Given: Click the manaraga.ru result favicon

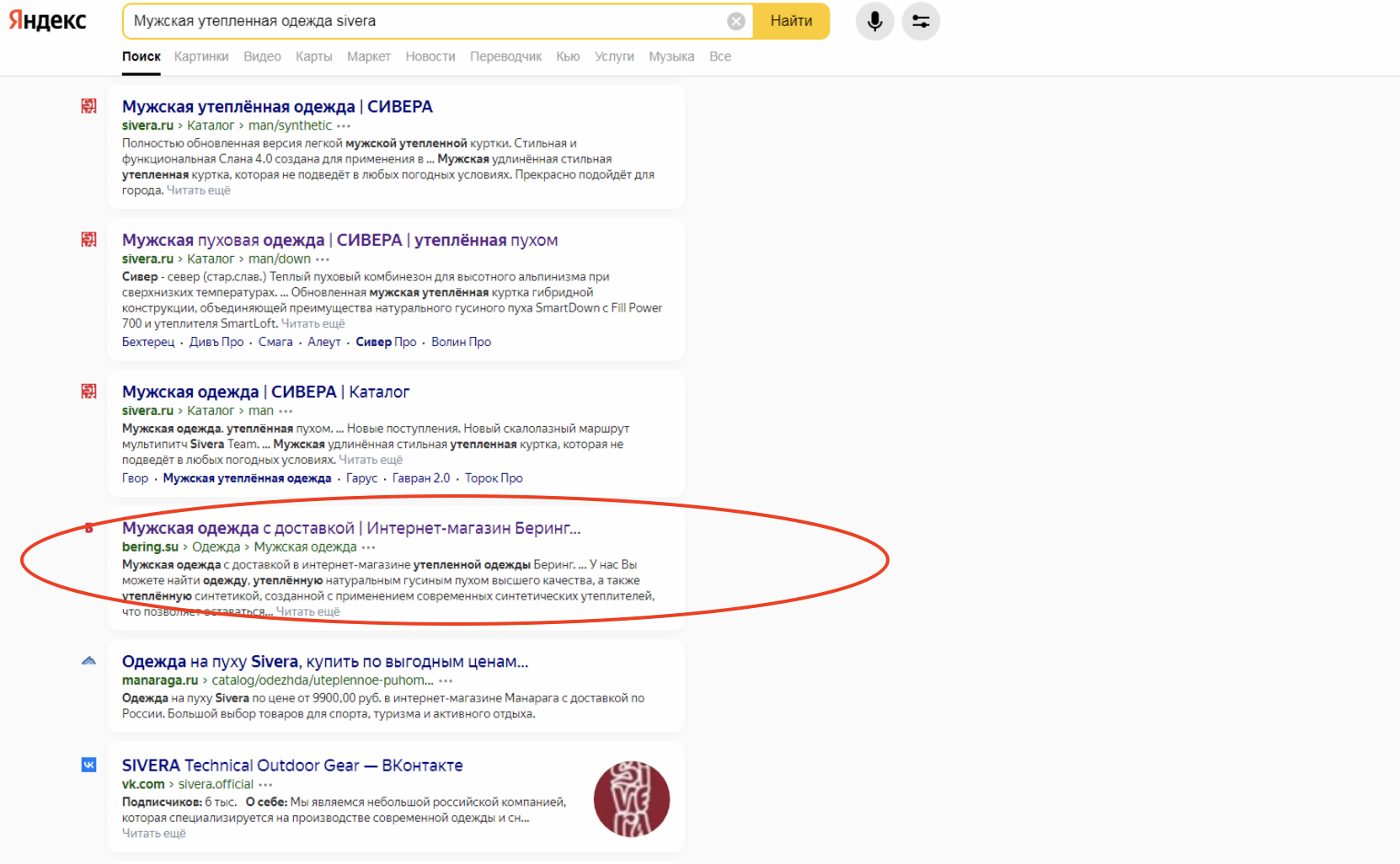Looking at the screenshot, I should [88, 661].
